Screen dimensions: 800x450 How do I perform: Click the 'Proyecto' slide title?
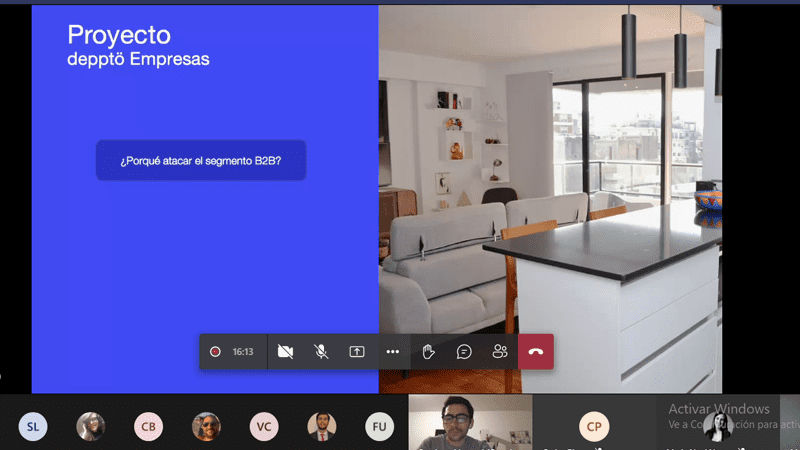[x=119, y=35]
